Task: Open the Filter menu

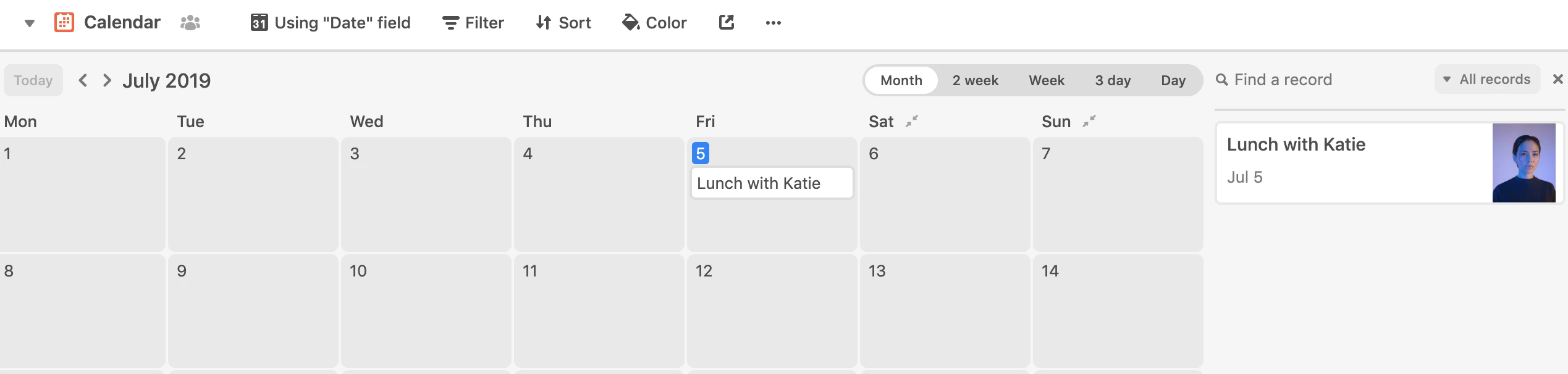Action: pos(473,23)
